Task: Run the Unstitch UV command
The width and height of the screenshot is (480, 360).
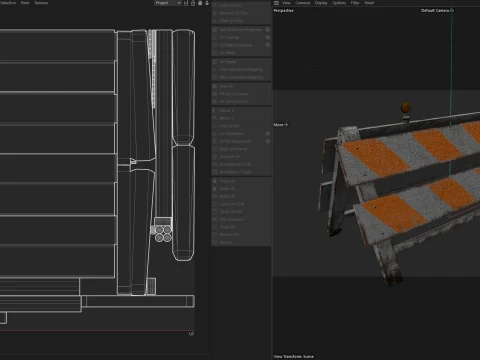Action: 241,156
